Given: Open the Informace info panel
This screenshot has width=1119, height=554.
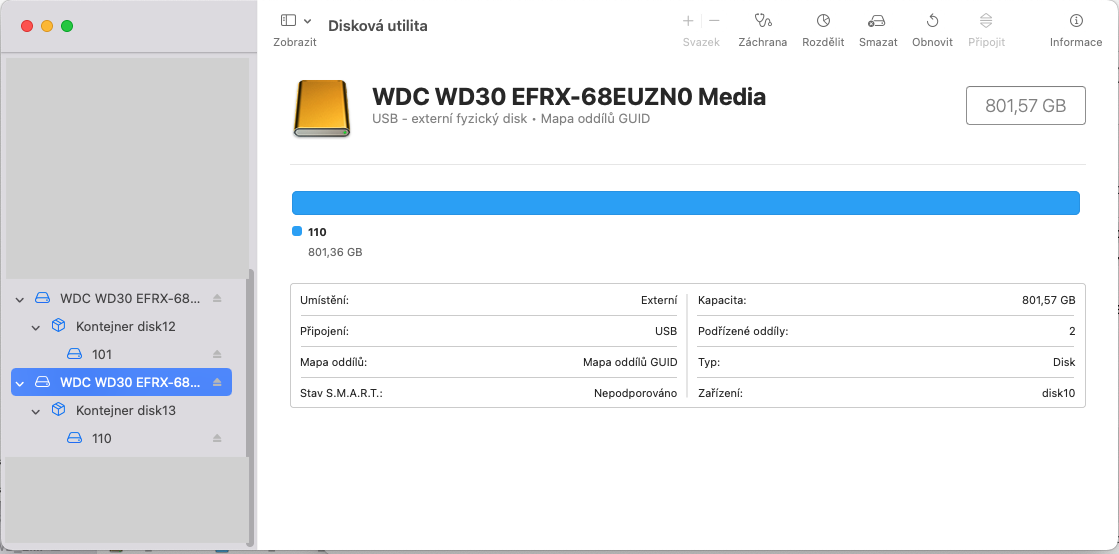Looking at the screenshot, I should (x=1075, y=21).
